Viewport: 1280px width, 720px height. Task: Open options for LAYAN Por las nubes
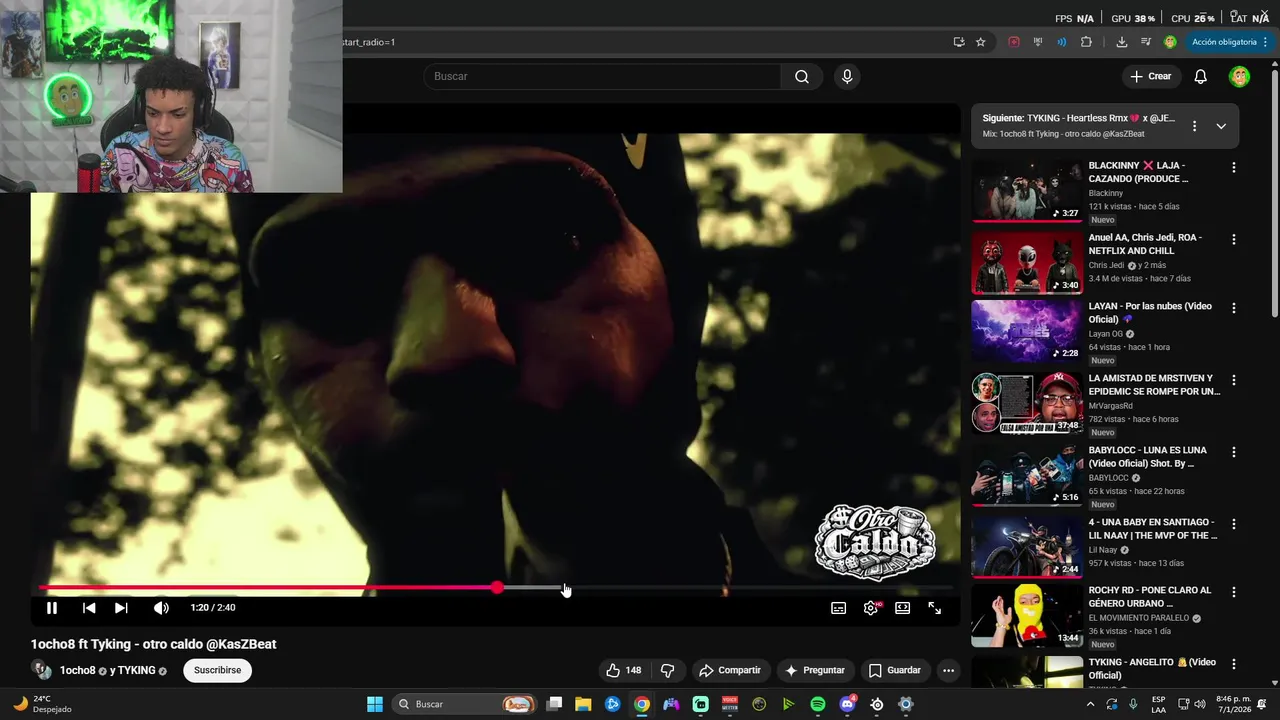[x=1234, y=308]
